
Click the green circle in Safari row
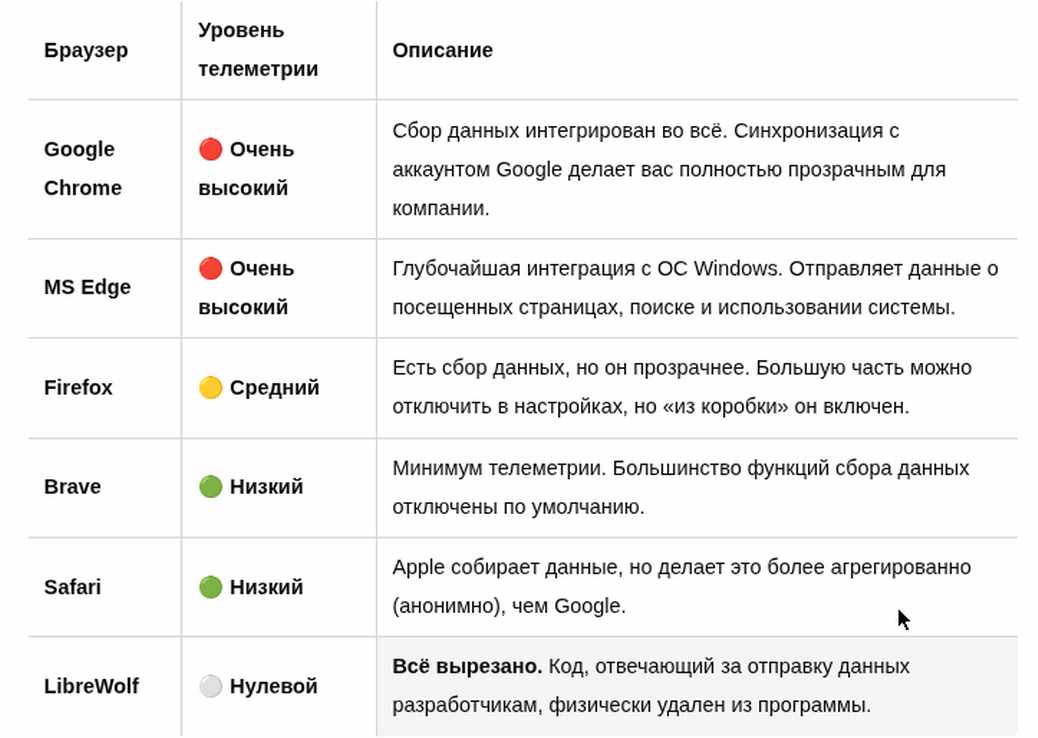tap(211, 587)
